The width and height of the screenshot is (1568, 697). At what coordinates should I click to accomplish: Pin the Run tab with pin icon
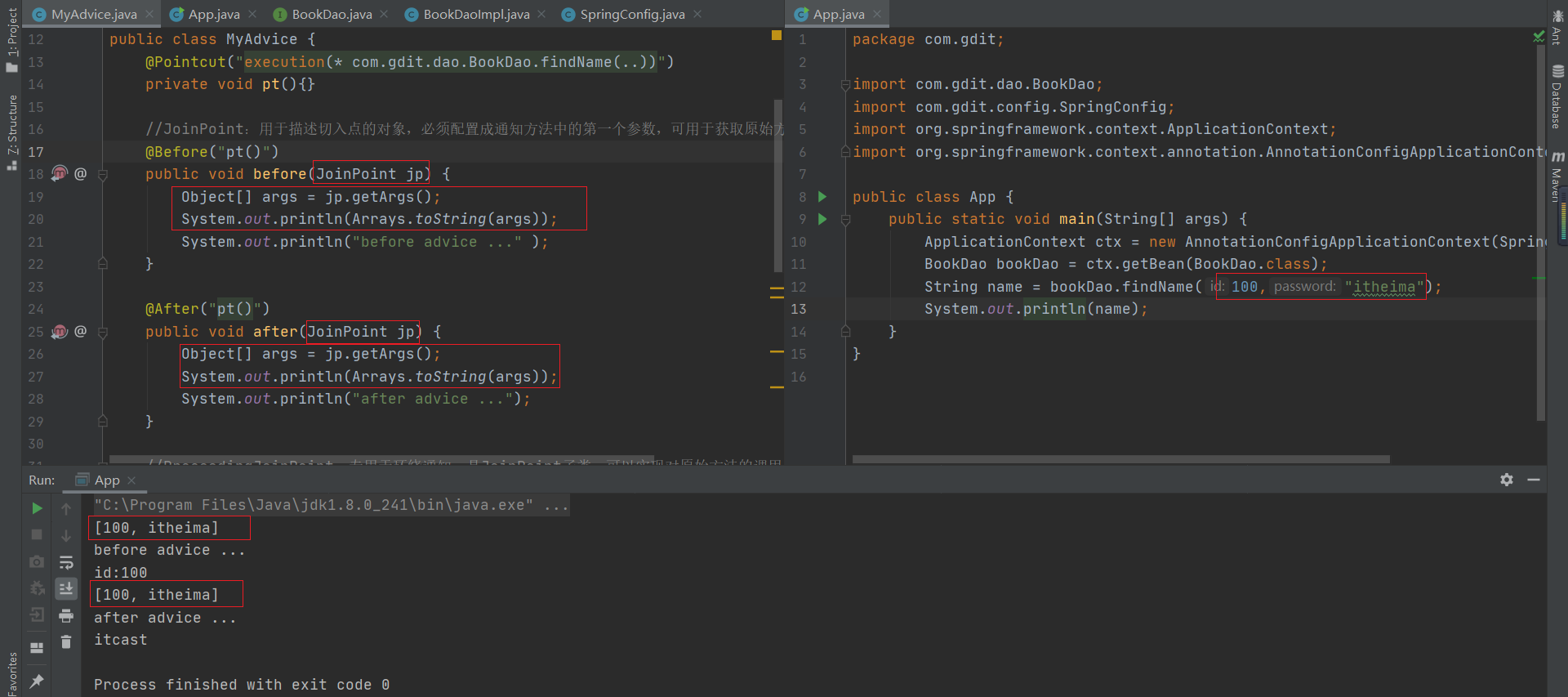click(37, 681)
